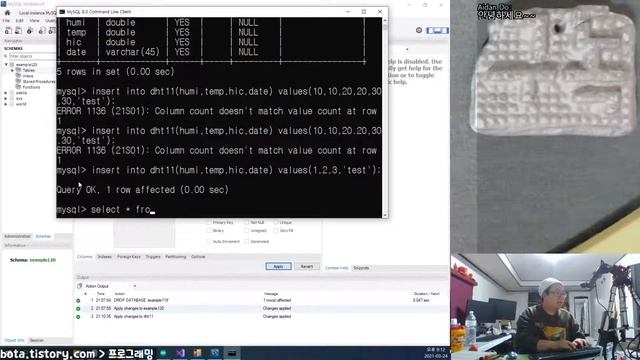Expand the Tables node arrow
This screenshot has width=640, height=360.
[13, 70]
